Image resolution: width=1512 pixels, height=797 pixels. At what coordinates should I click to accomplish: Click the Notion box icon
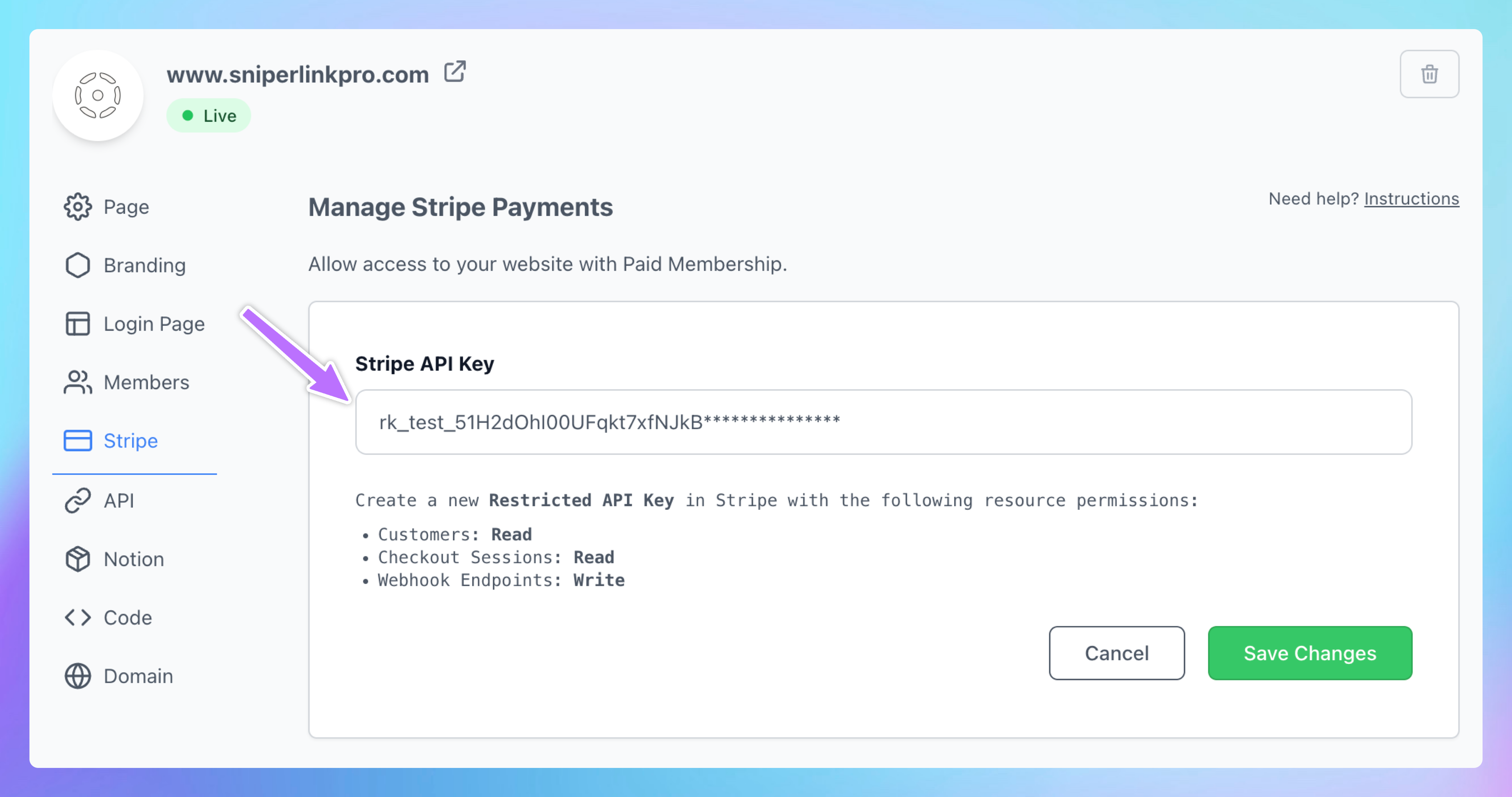click(x=77, y=559)
